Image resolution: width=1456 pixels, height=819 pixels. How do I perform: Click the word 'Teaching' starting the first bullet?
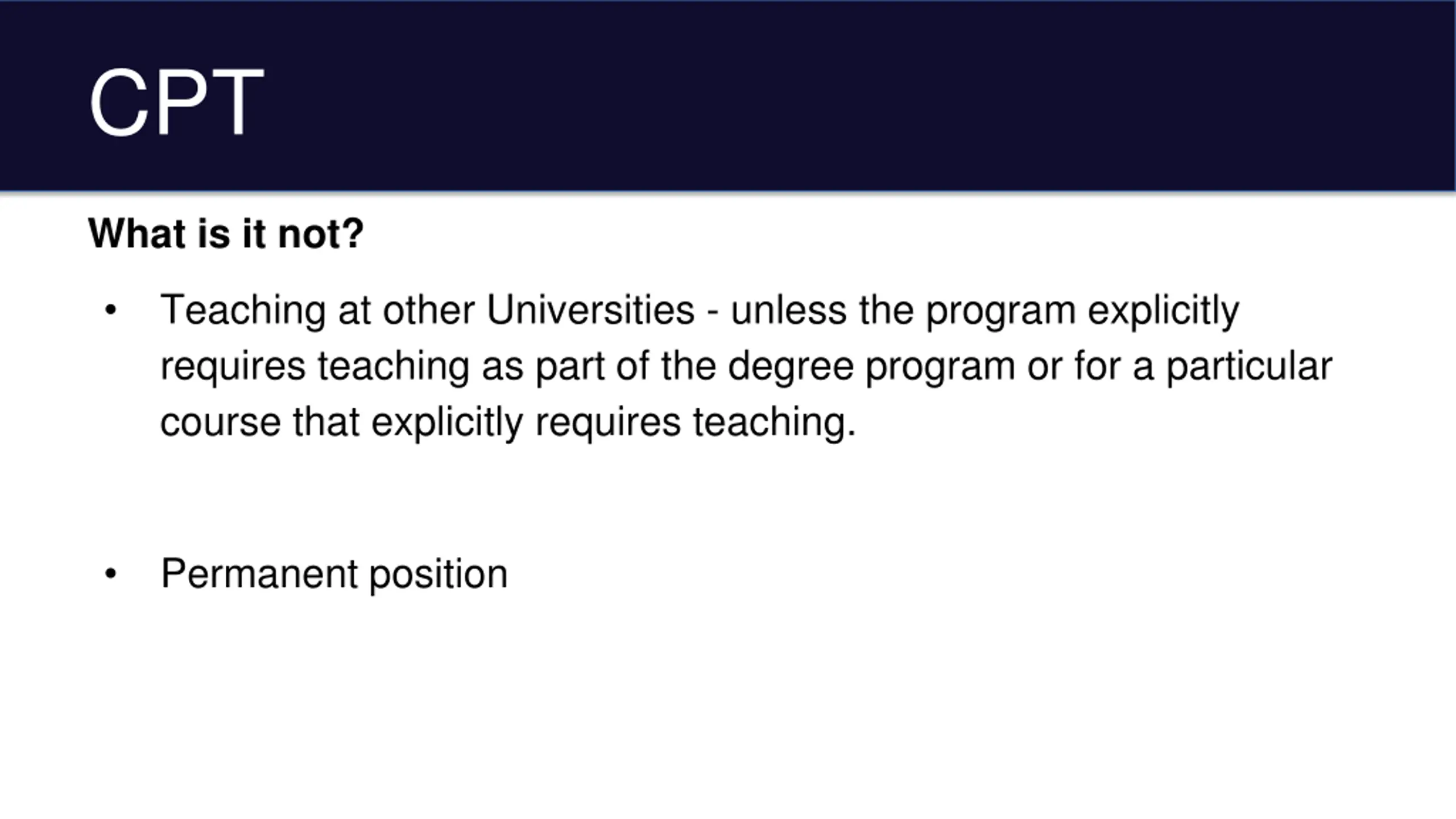click(x=243, y=311)
